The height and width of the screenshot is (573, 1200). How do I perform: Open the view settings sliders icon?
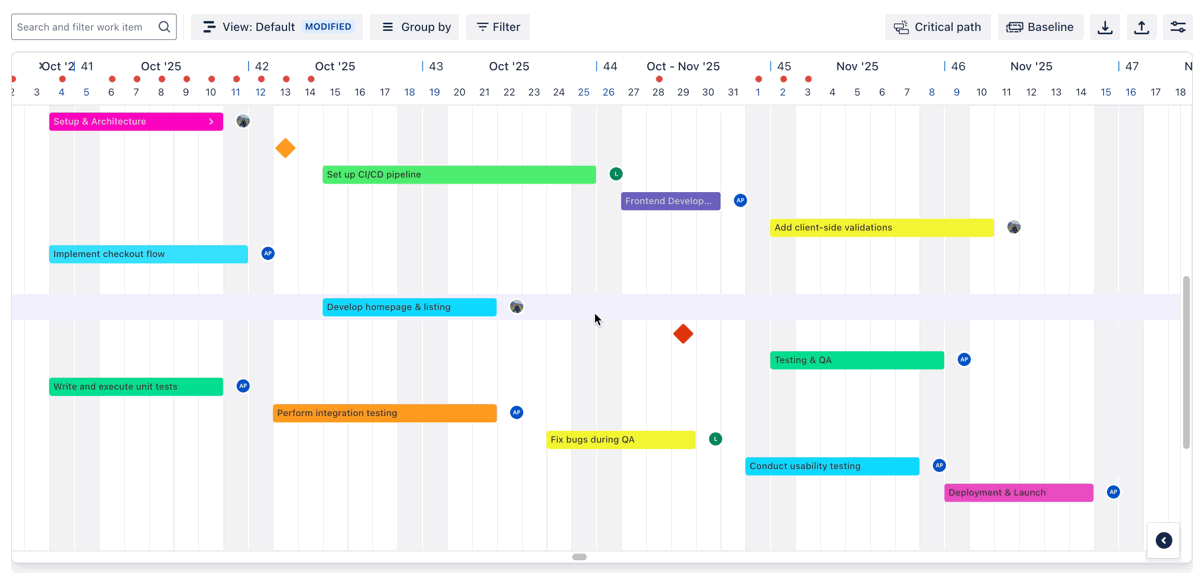(1178, 27)
